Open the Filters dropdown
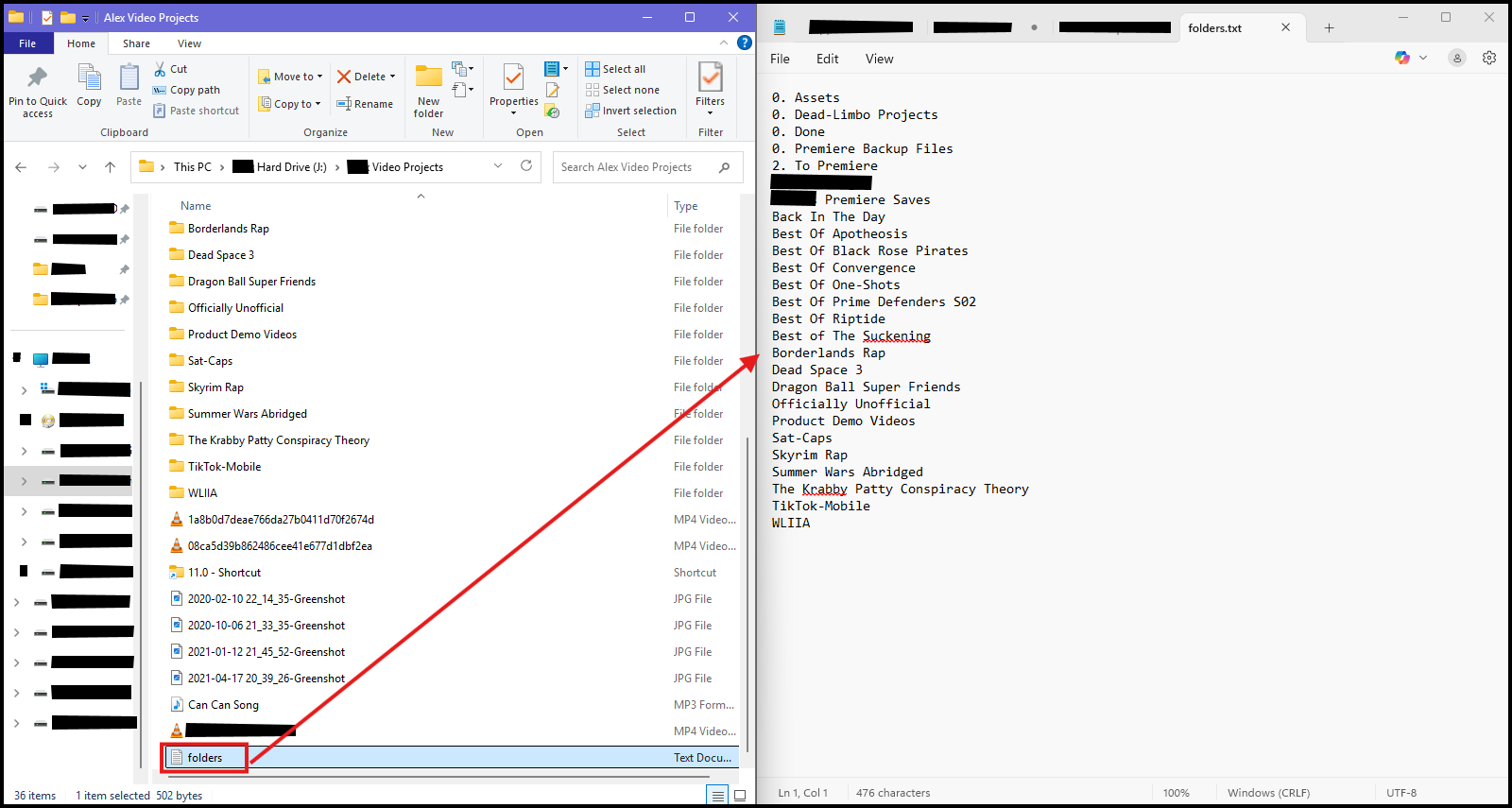This screenshot has width=1512, height=808. (710, 90)
